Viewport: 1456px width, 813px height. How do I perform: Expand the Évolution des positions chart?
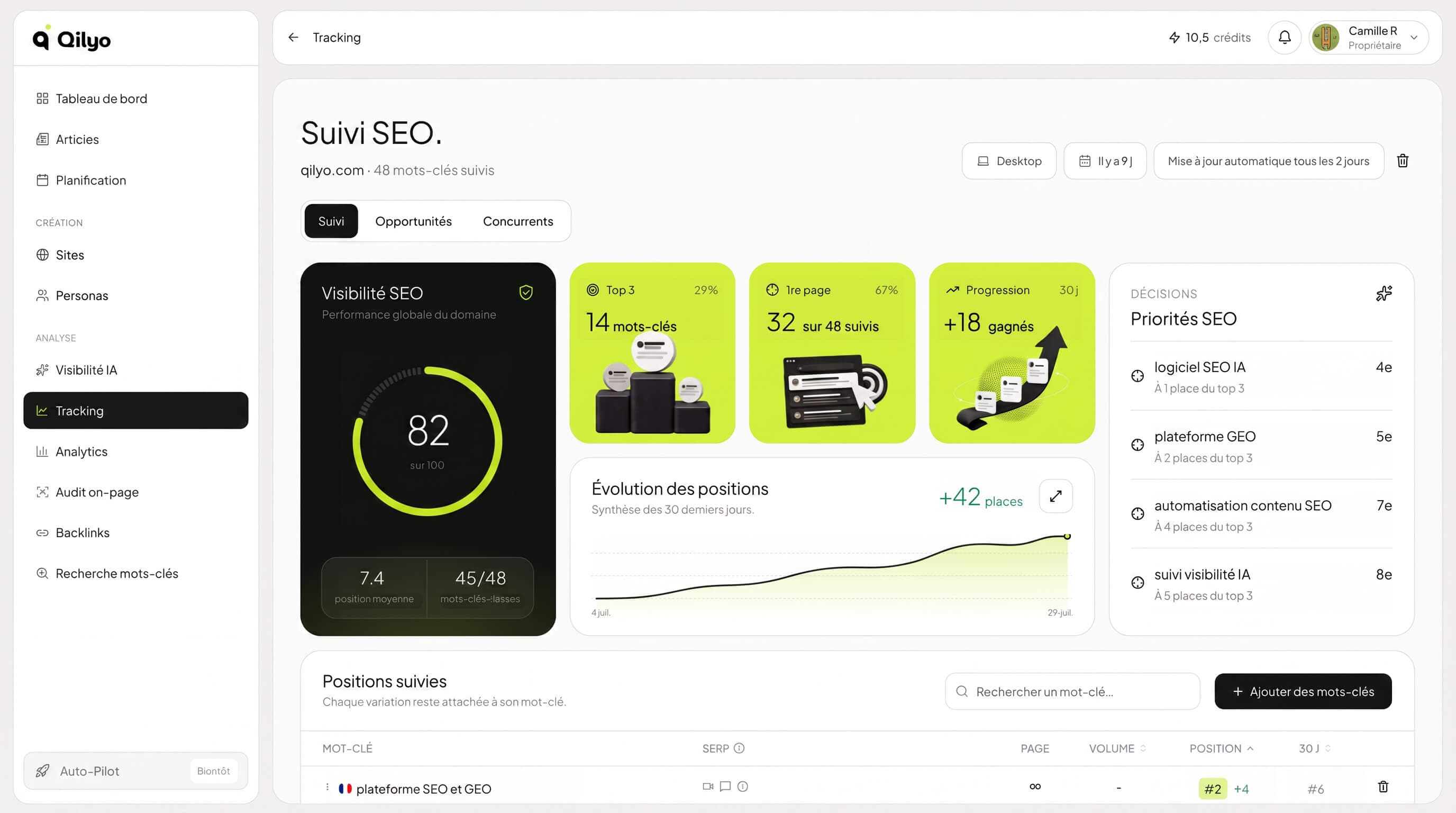[x=1056, y=496]
